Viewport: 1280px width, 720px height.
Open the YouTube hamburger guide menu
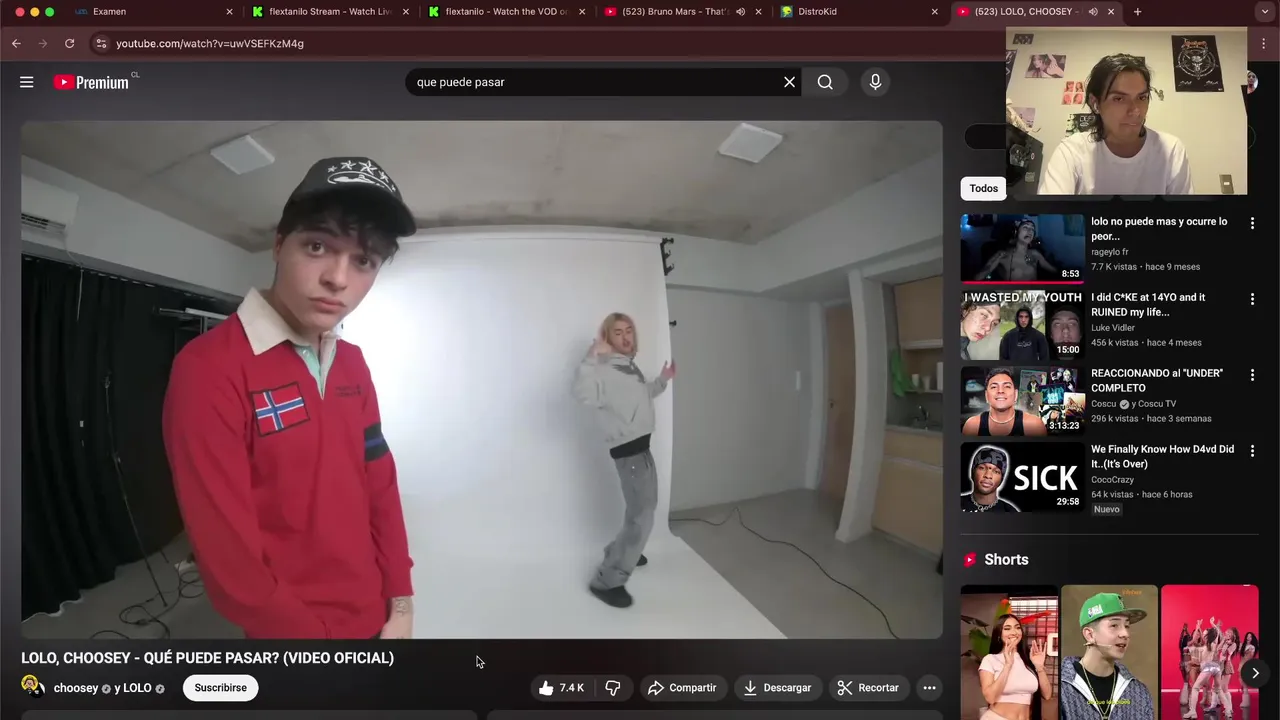[27, 82]
